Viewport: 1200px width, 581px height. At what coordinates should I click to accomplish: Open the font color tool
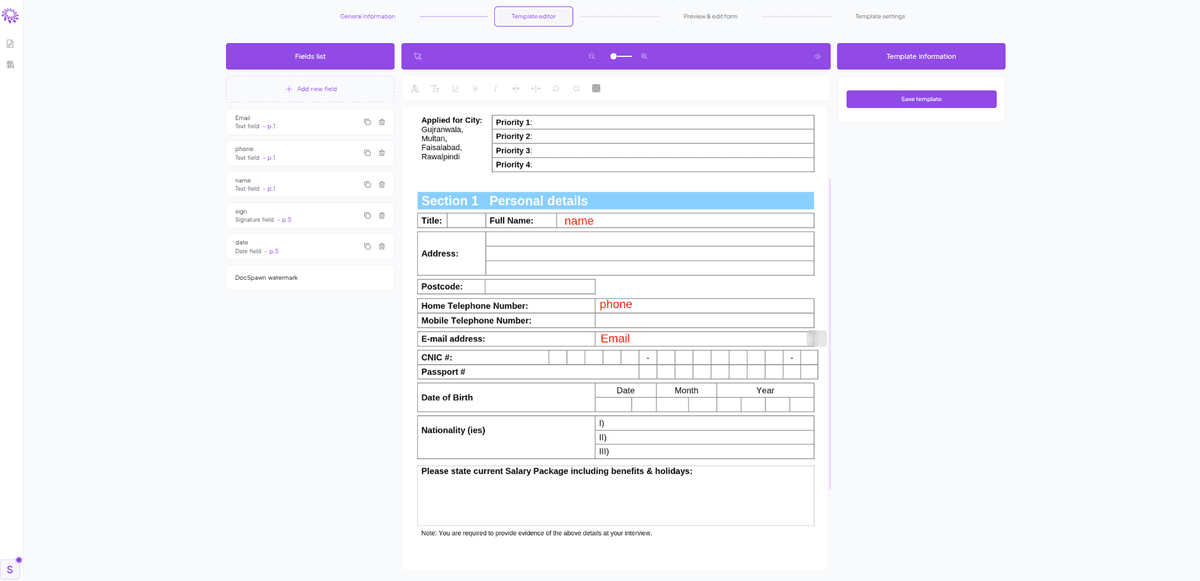tap(414, 88)
